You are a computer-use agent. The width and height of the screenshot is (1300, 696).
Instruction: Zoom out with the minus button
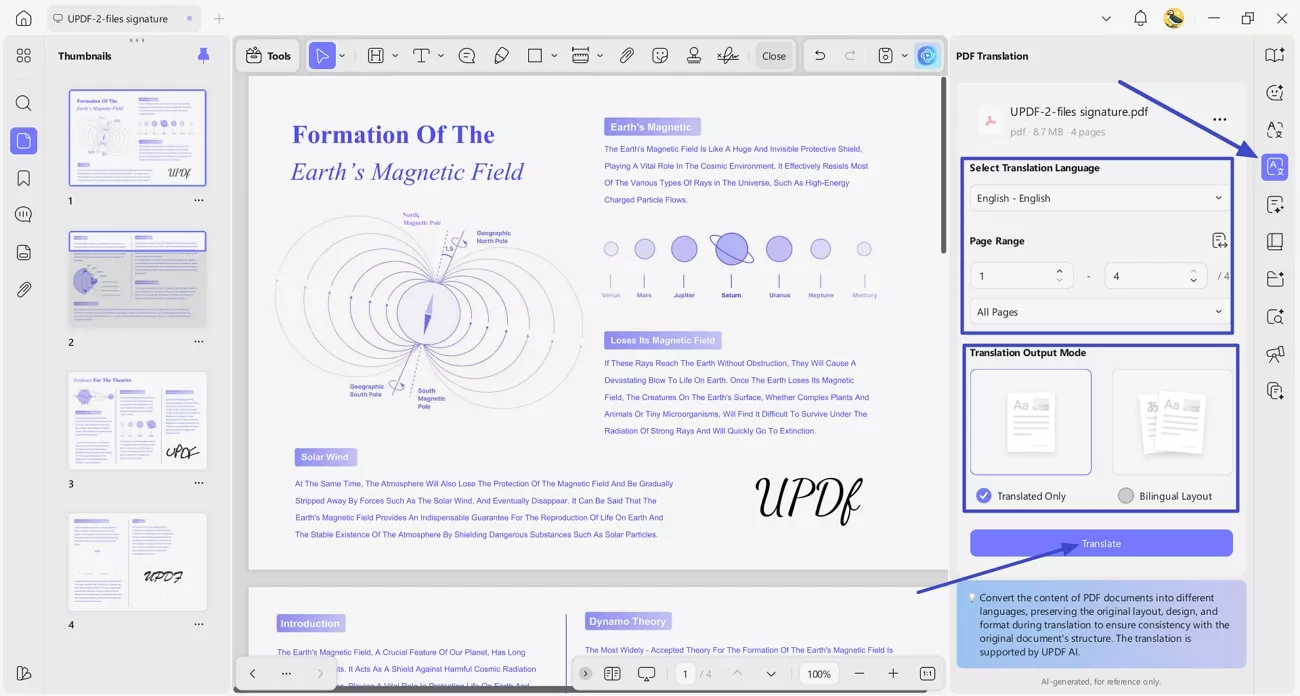click(x=859, y=674)
